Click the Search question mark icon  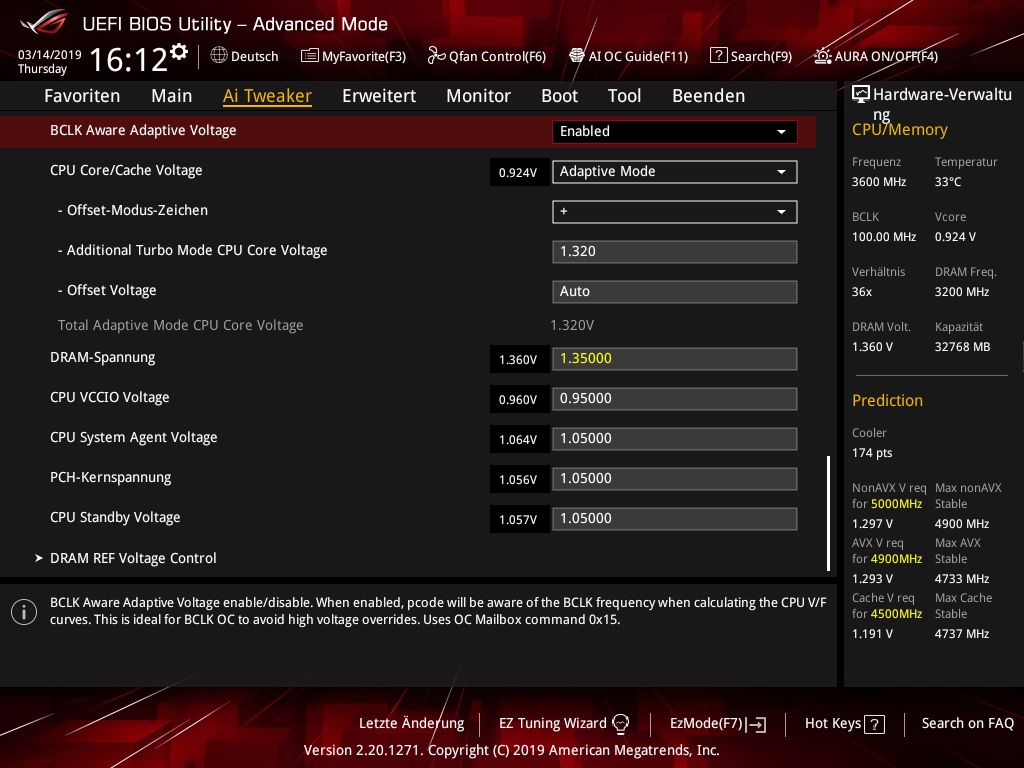[x=718, y=56]
